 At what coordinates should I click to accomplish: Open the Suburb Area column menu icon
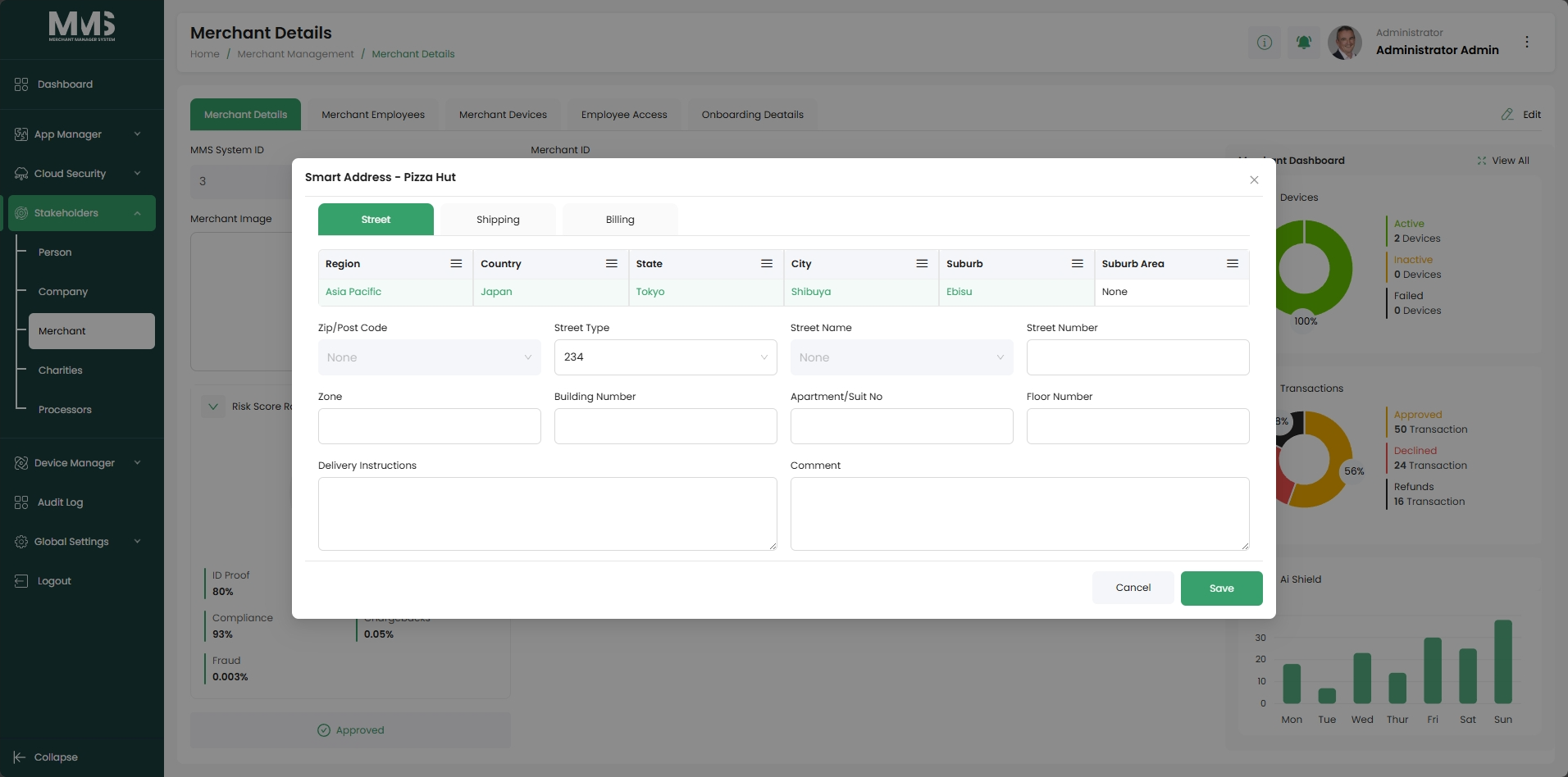(1232, 264)
